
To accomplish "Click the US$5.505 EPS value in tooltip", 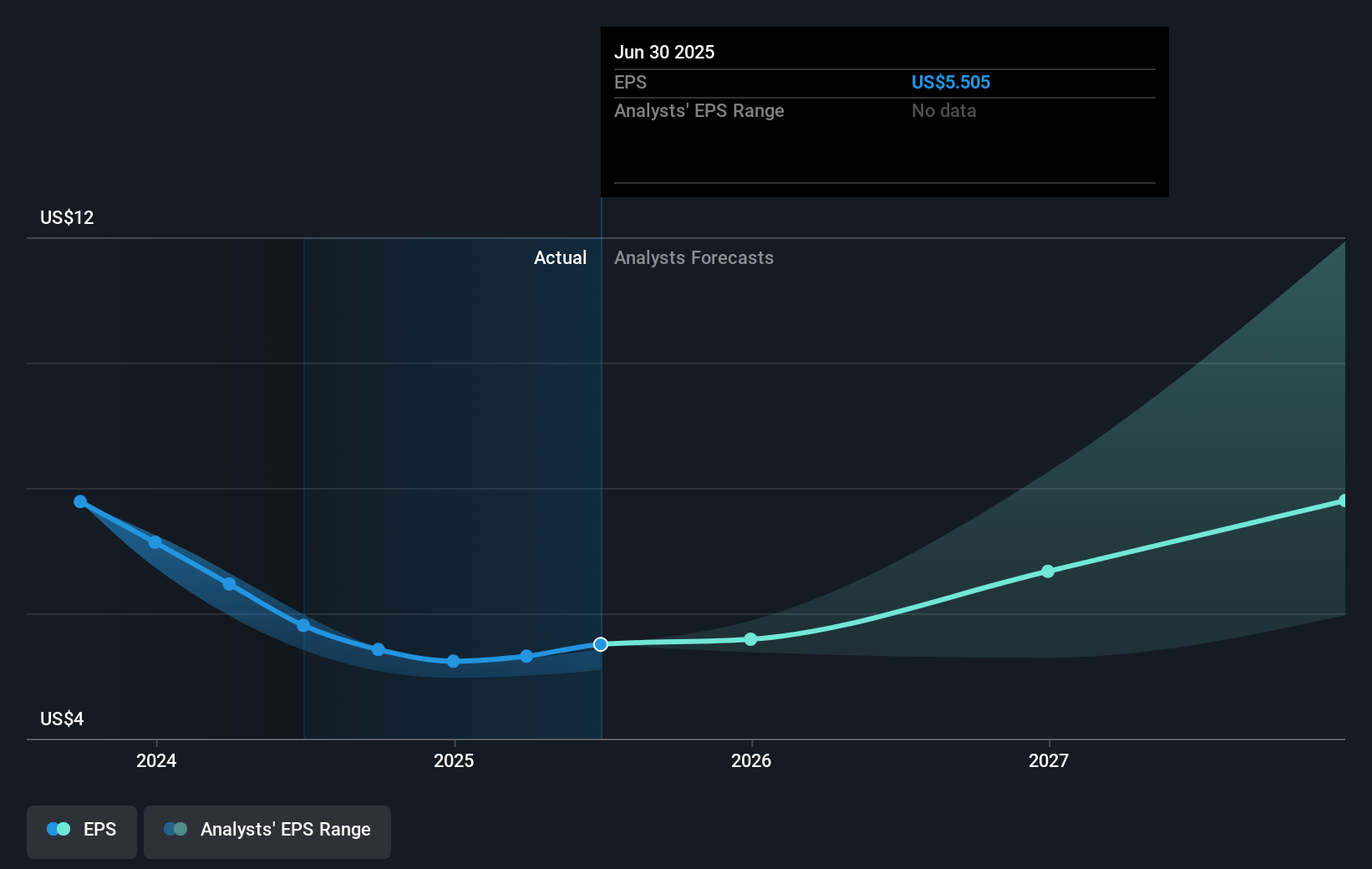I will click(x=950, y=82).
